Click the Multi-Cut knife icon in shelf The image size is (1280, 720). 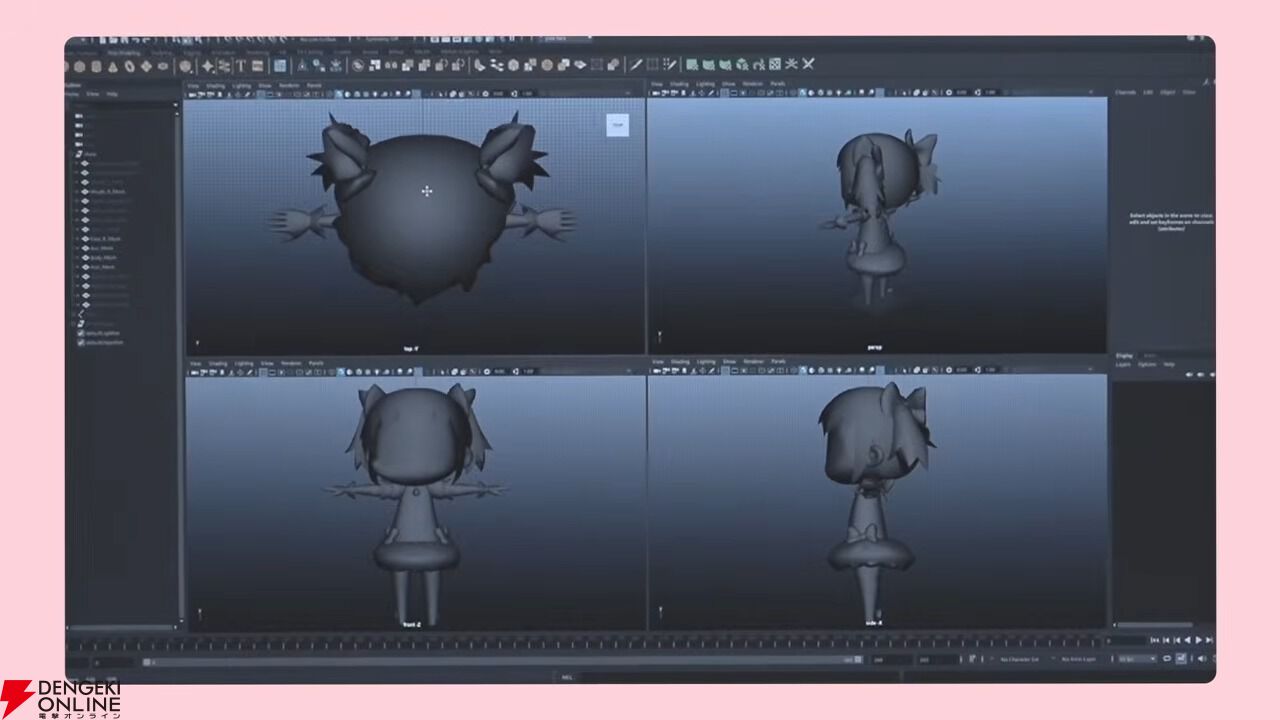(x=635, y=65)
